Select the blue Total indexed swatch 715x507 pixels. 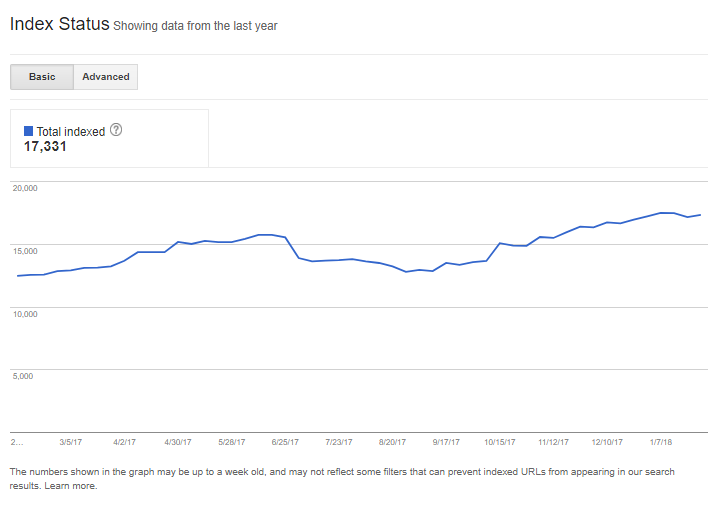point(28,131)
